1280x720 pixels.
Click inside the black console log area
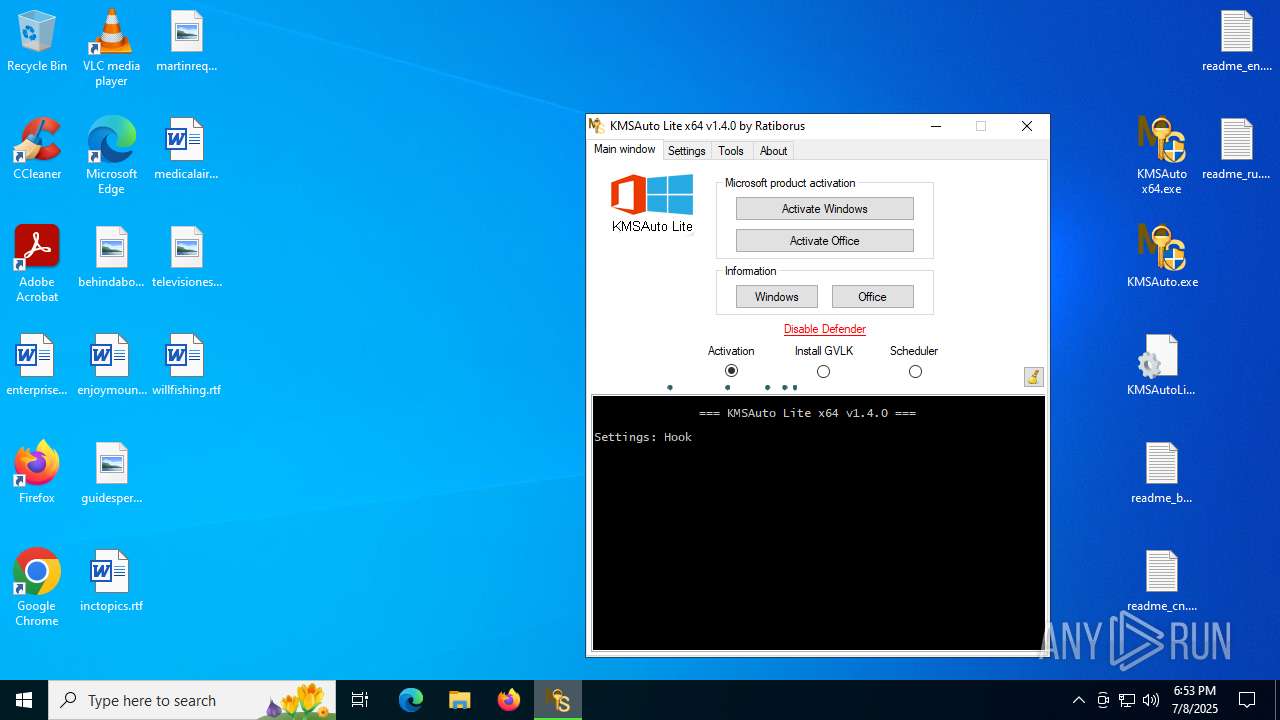(818, 523)
